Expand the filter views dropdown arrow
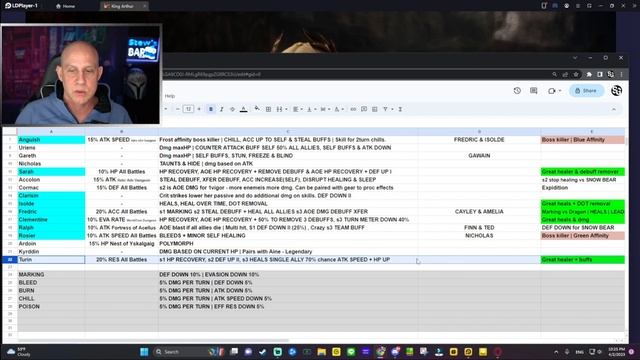This screenshot has height=360, width=640. point(392,109)
